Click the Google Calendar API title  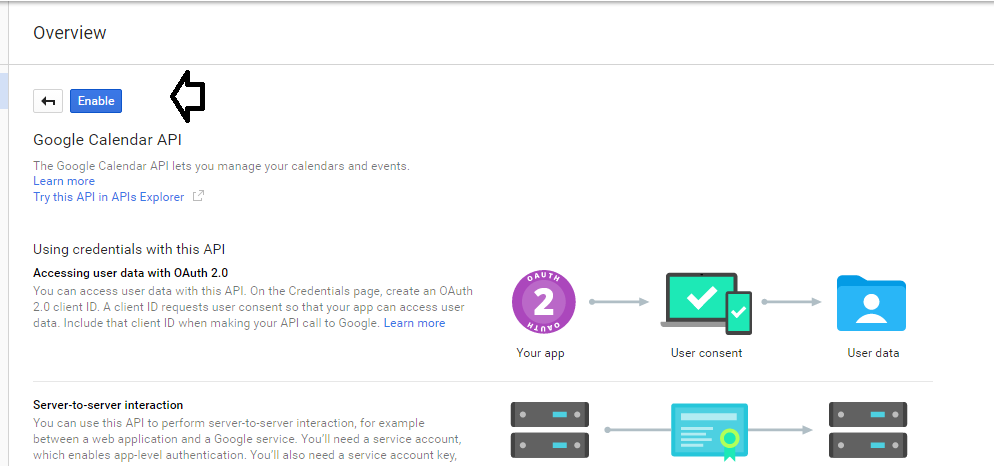click(107, 139)
